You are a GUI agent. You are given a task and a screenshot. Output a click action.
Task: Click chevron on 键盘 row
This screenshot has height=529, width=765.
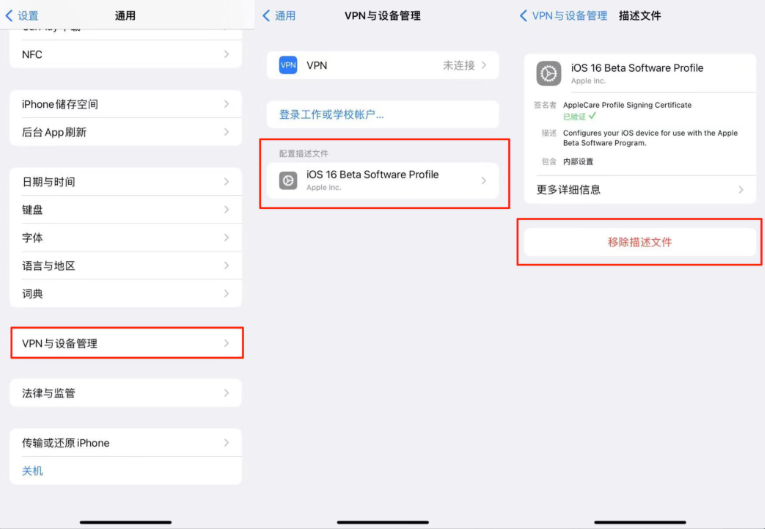[226, 210]
